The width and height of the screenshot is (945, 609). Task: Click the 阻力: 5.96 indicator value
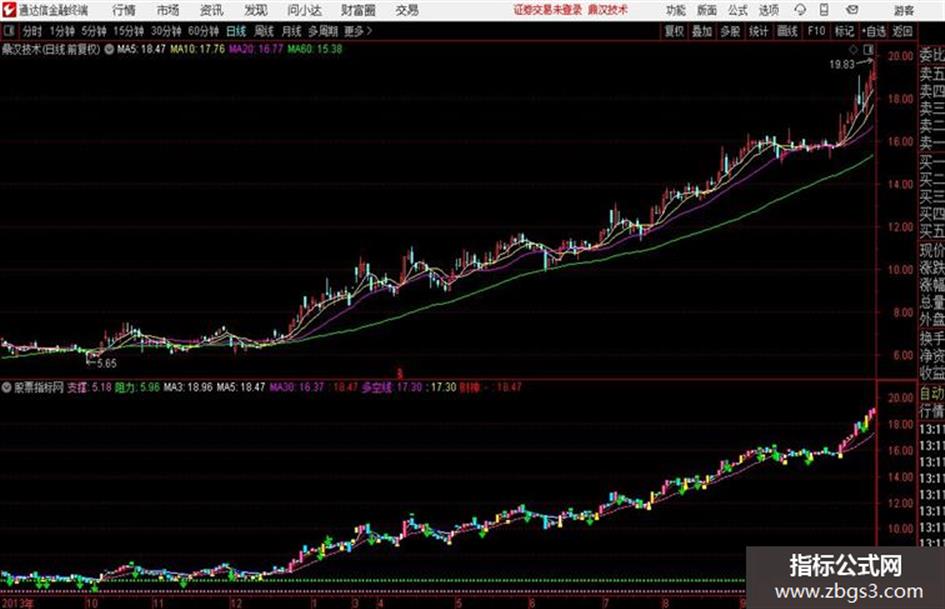(x=137, y=388)
